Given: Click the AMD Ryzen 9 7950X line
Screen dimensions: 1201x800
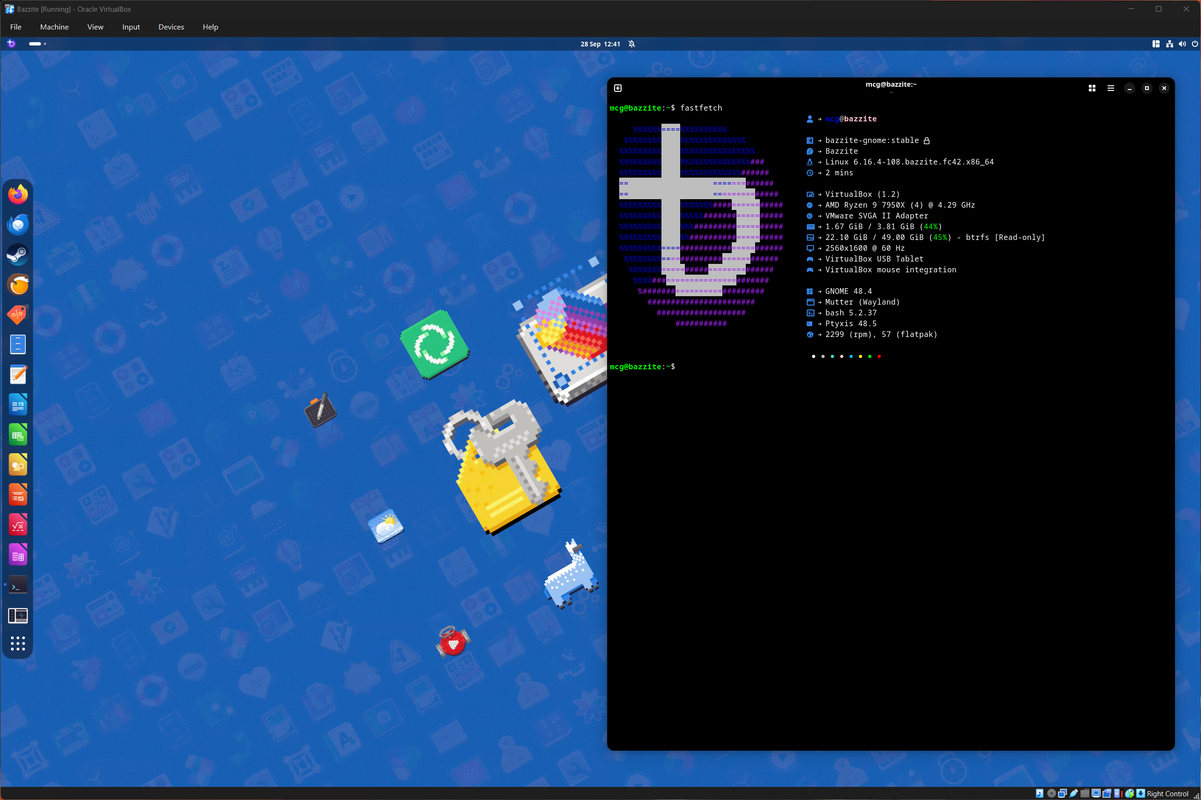Looking at the screenshot, I should (x=890, y=205).
